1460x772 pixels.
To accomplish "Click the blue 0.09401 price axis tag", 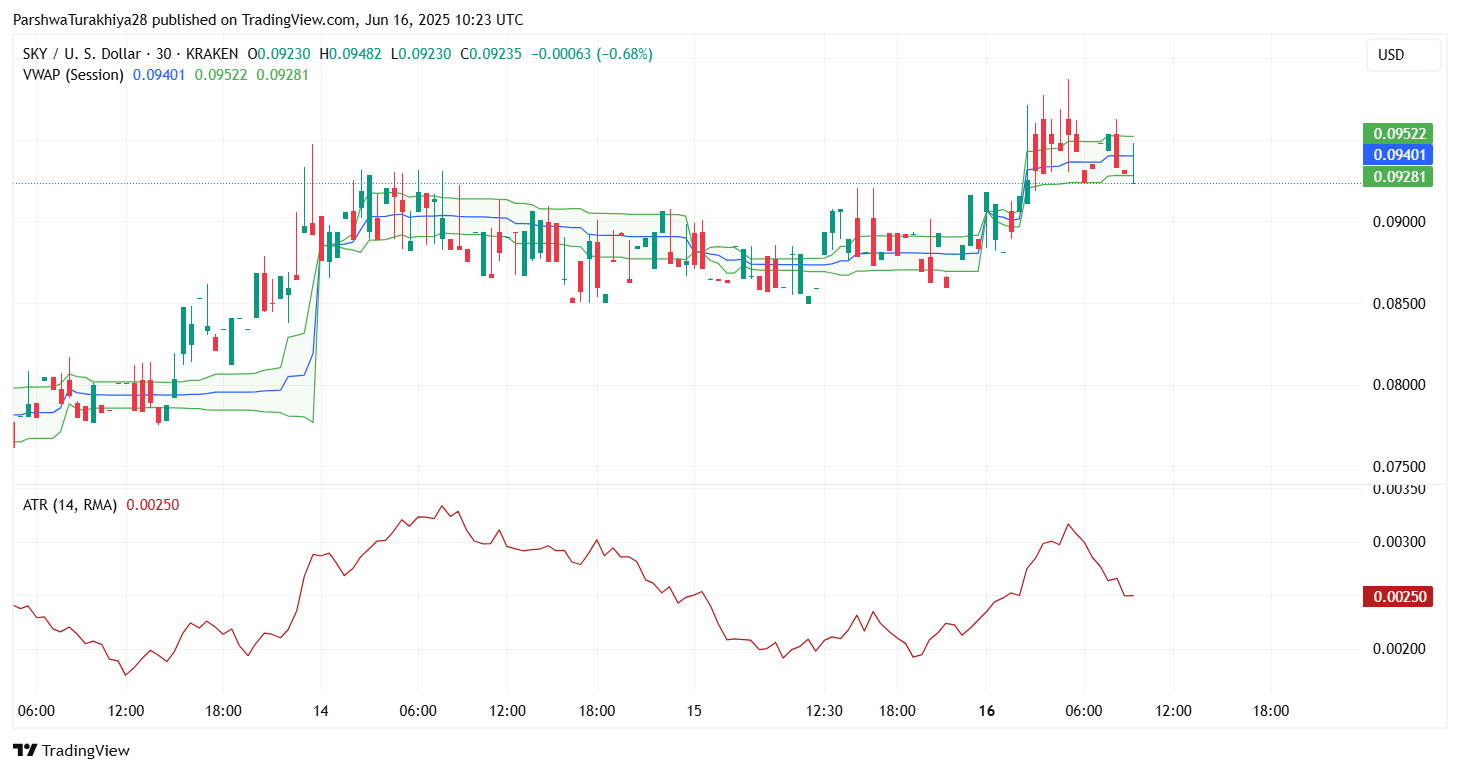I will pyautogui.click(x=1398, y=155).
